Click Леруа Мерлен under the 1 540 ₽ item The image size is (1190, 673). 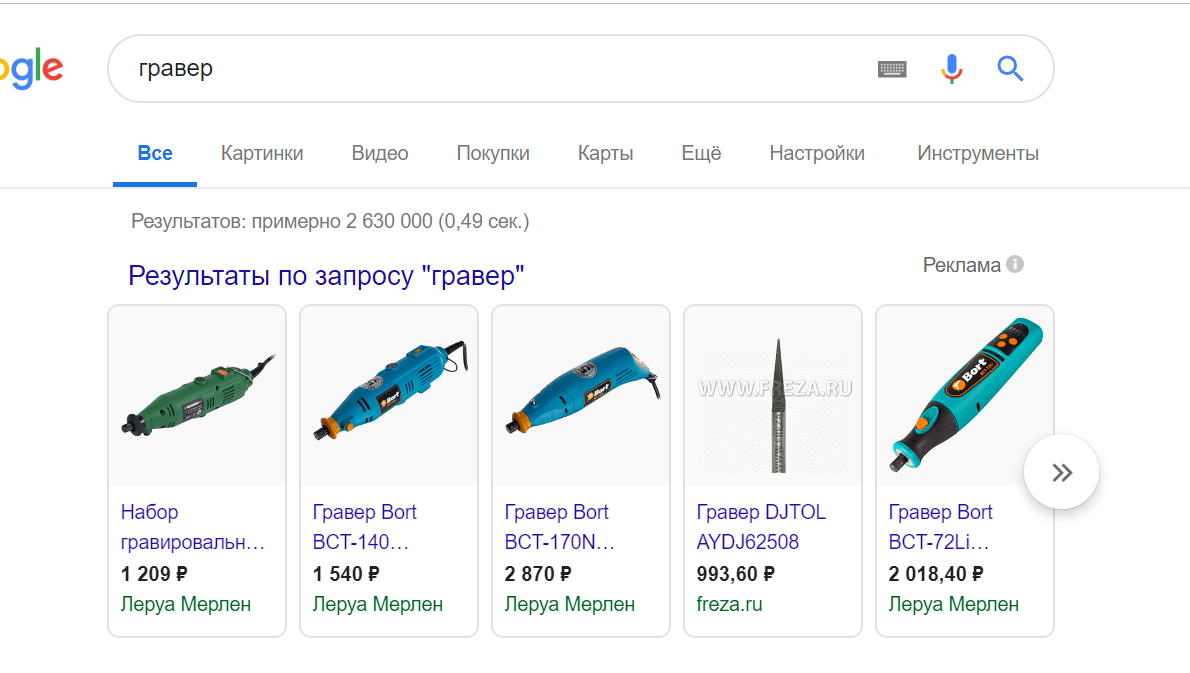pos(378,605)
